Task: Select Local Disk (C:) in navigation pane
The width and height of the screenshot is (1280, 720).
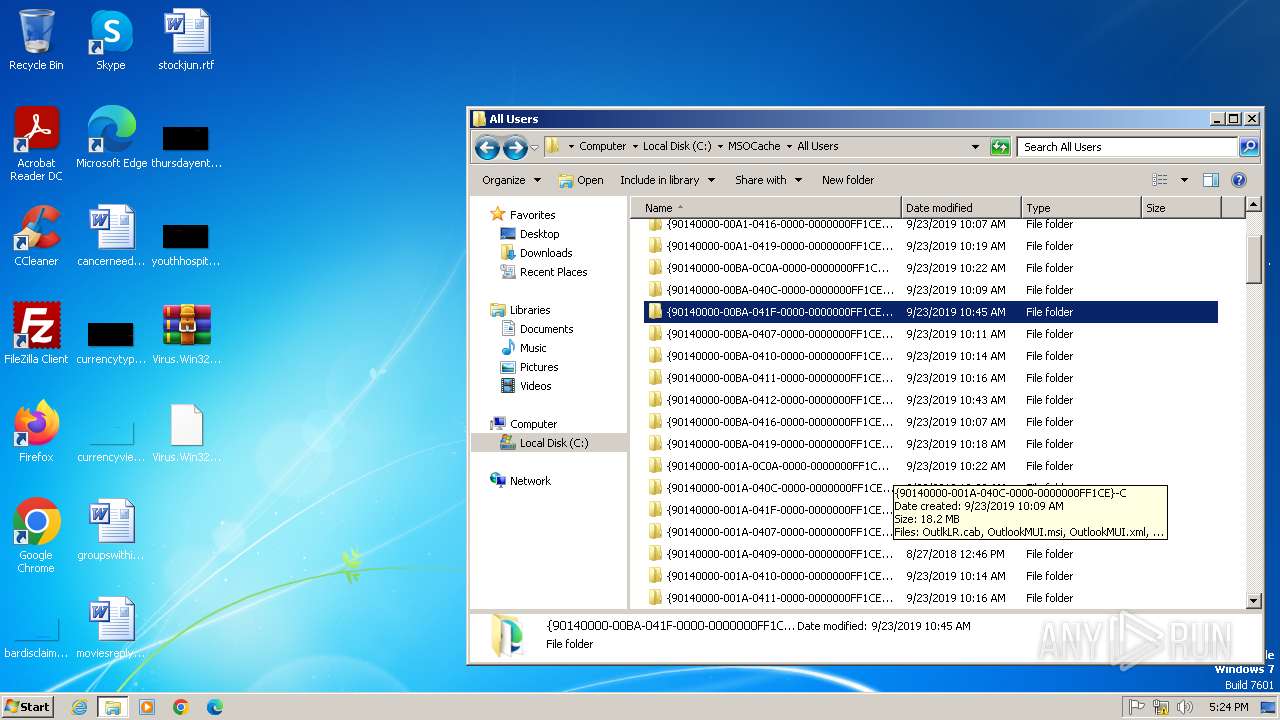Action: coord(553,443)
